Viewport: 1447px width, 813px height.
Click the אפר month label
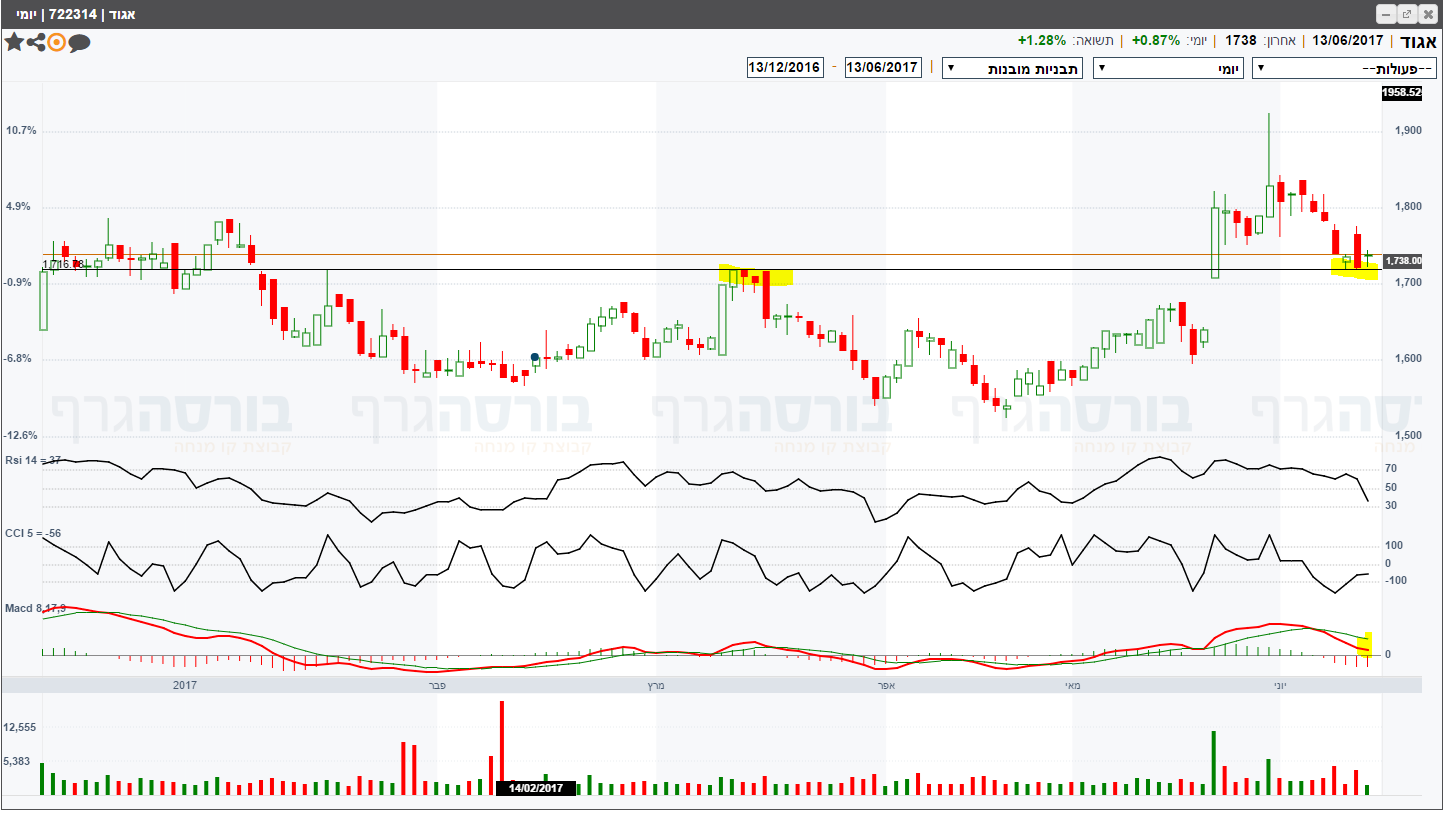tap(884, 685)
